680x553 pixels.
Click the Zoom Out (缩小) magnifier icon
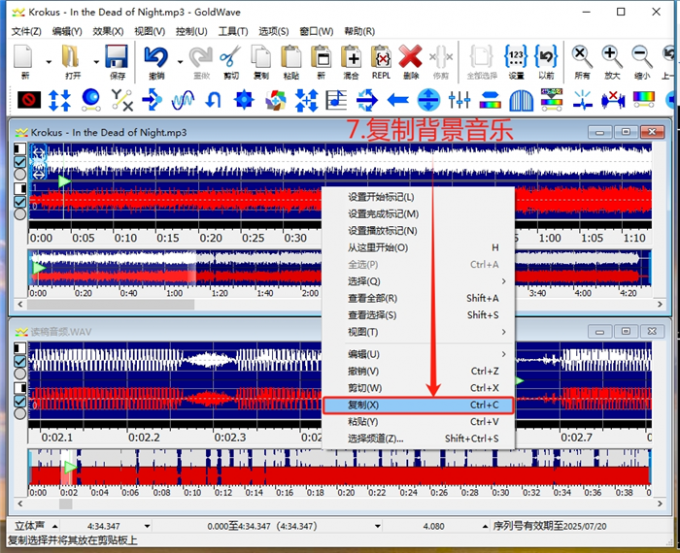click(642, 57)
